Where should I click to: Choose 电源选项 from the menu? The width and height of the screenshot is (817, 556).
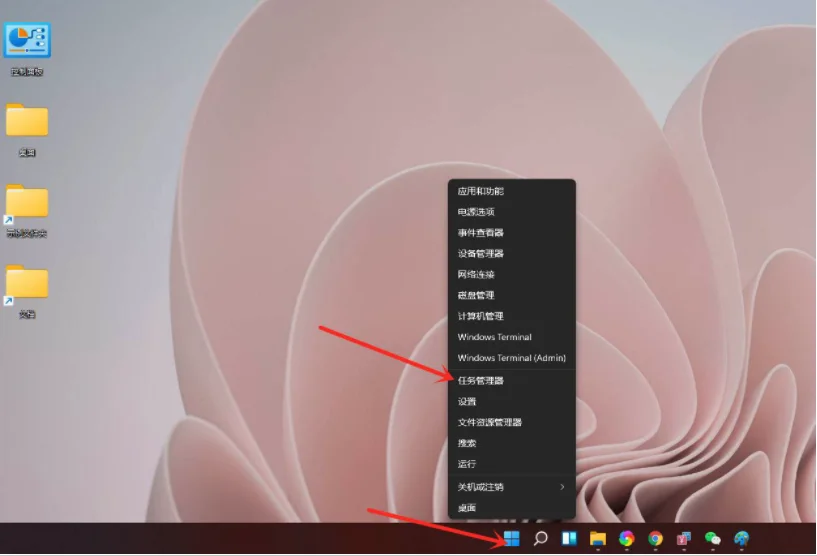(x=477, y=212)
